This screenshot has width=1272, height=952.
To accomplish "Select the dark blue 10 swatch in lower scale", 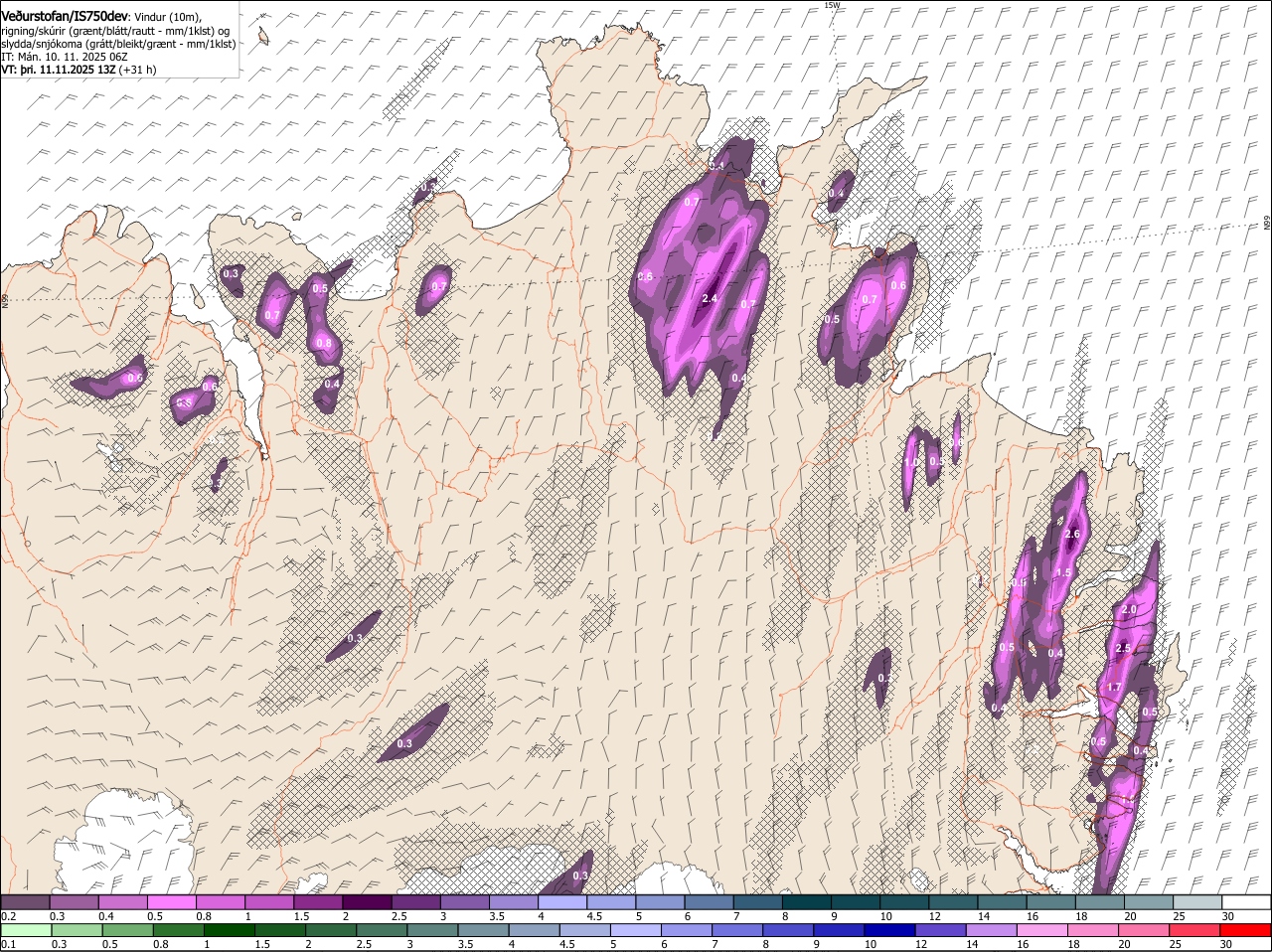I will click(x=890, y=931).
